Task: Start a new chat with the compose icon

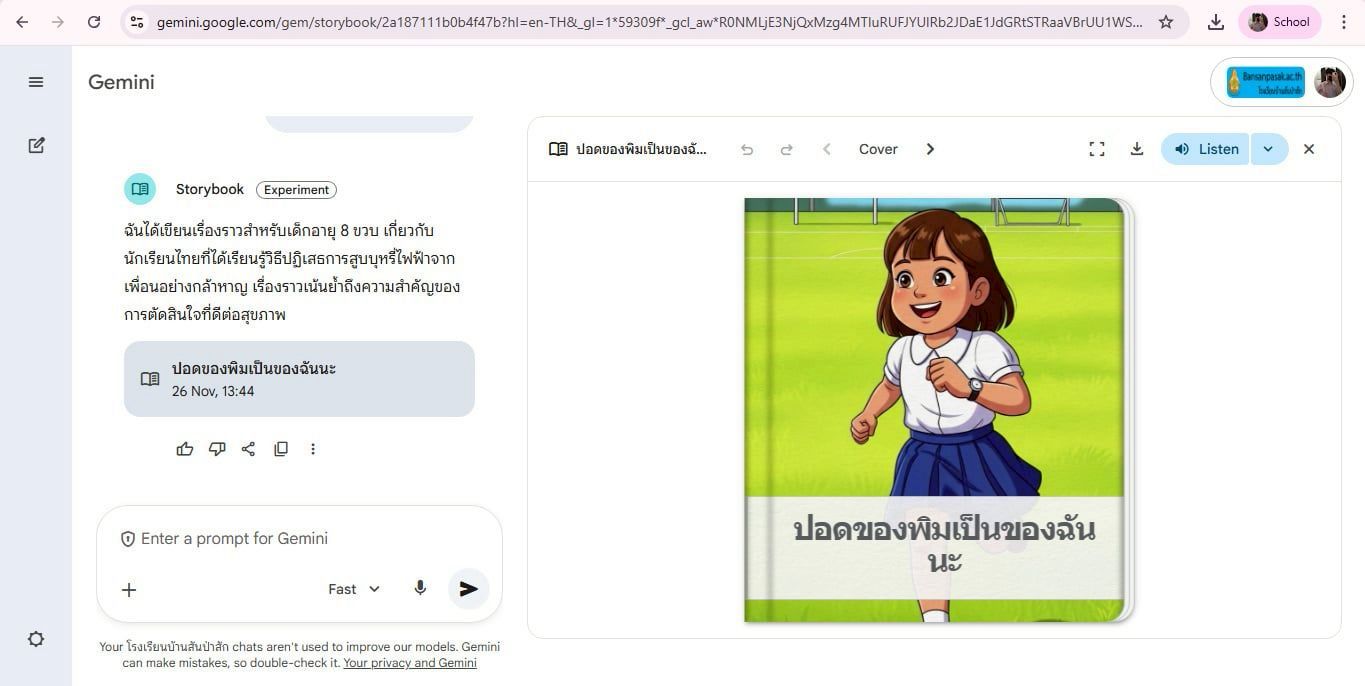Action: click(x=36, y=145)
